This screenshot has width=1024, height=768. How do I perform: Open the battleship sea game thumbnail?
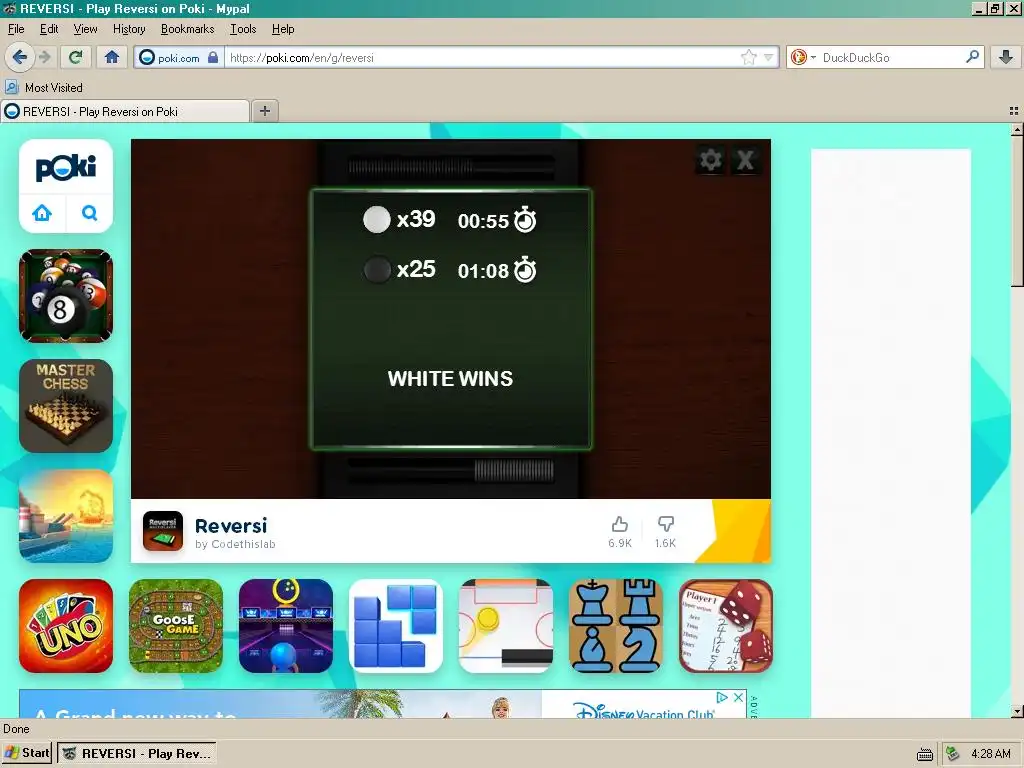pyautogui.click(x=66, y=516)
